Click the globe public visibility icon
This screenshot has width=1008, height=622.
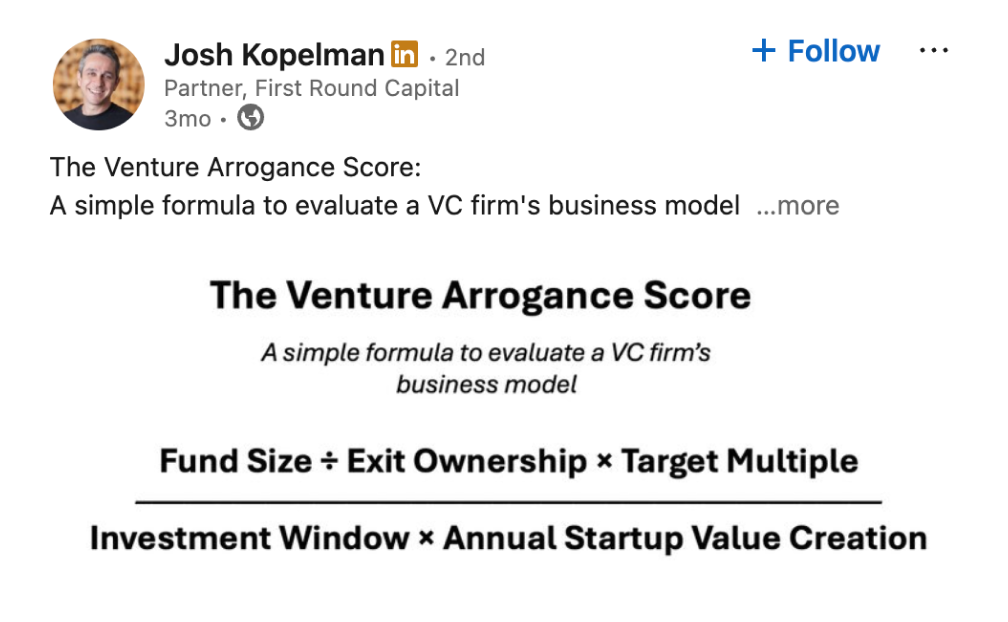pos(251,118)
